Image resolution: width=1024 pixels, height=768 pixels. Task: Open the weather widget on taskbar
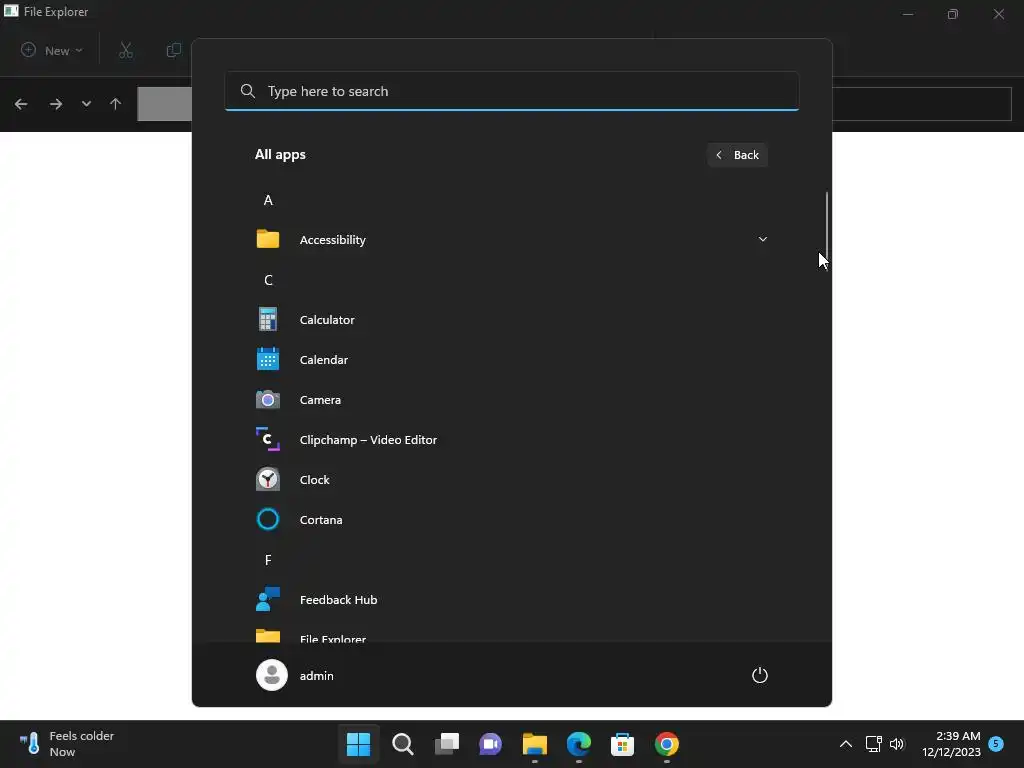tap(67, 744)
